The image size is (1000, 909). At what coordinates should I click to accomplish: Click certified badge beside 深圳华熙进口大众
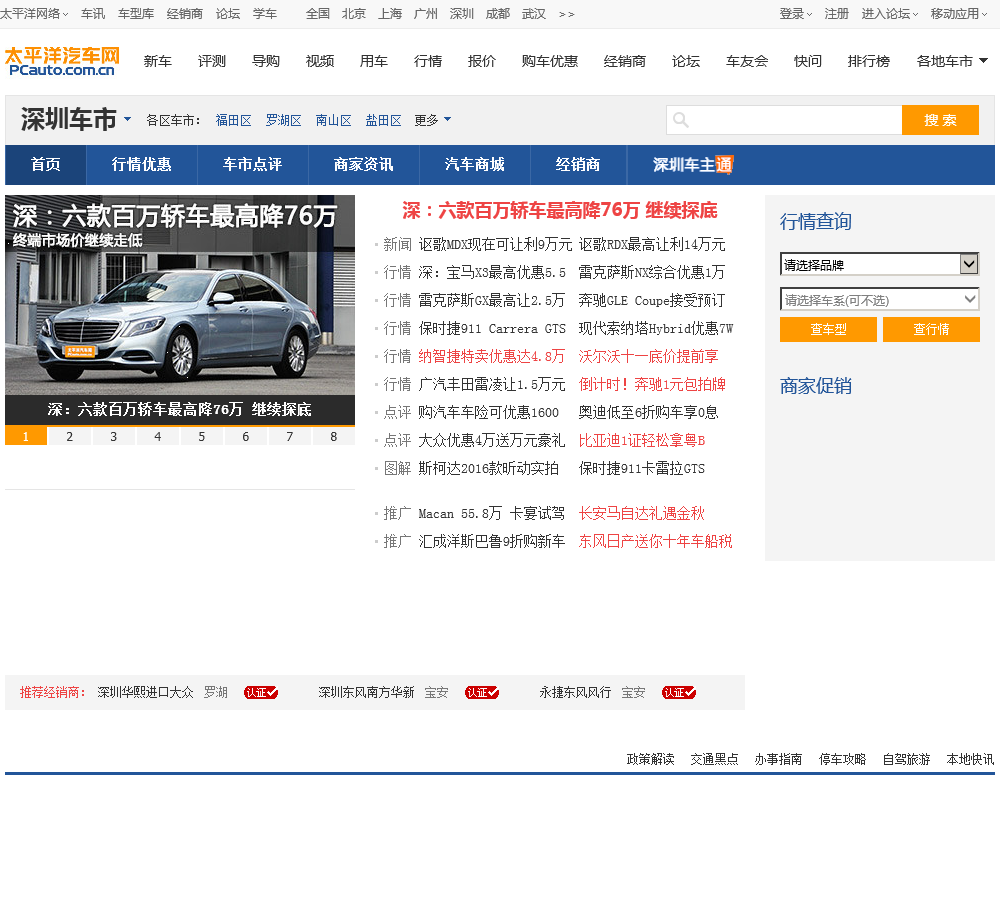click(x=260, y=692)
